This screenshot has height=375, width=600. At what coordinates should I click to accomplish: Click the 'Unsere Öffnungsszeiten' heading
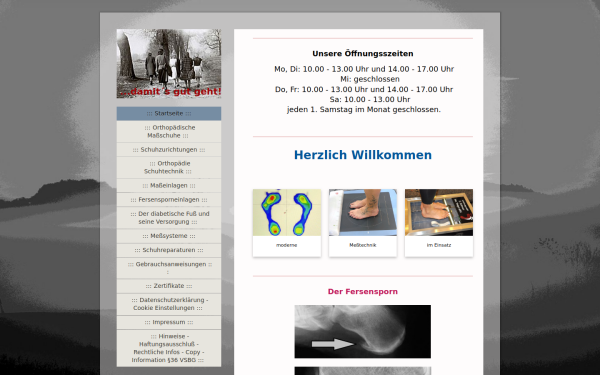pos(363,54)
